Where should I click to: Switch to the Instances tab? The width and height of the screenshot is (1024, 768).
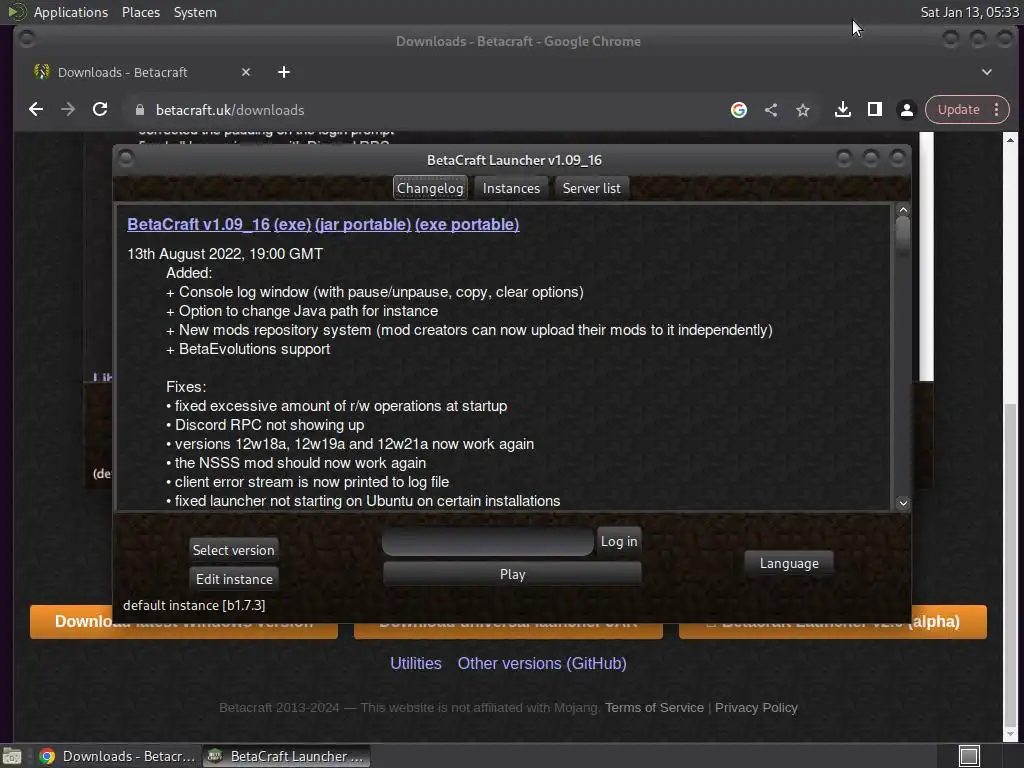(x=511, y=188)
